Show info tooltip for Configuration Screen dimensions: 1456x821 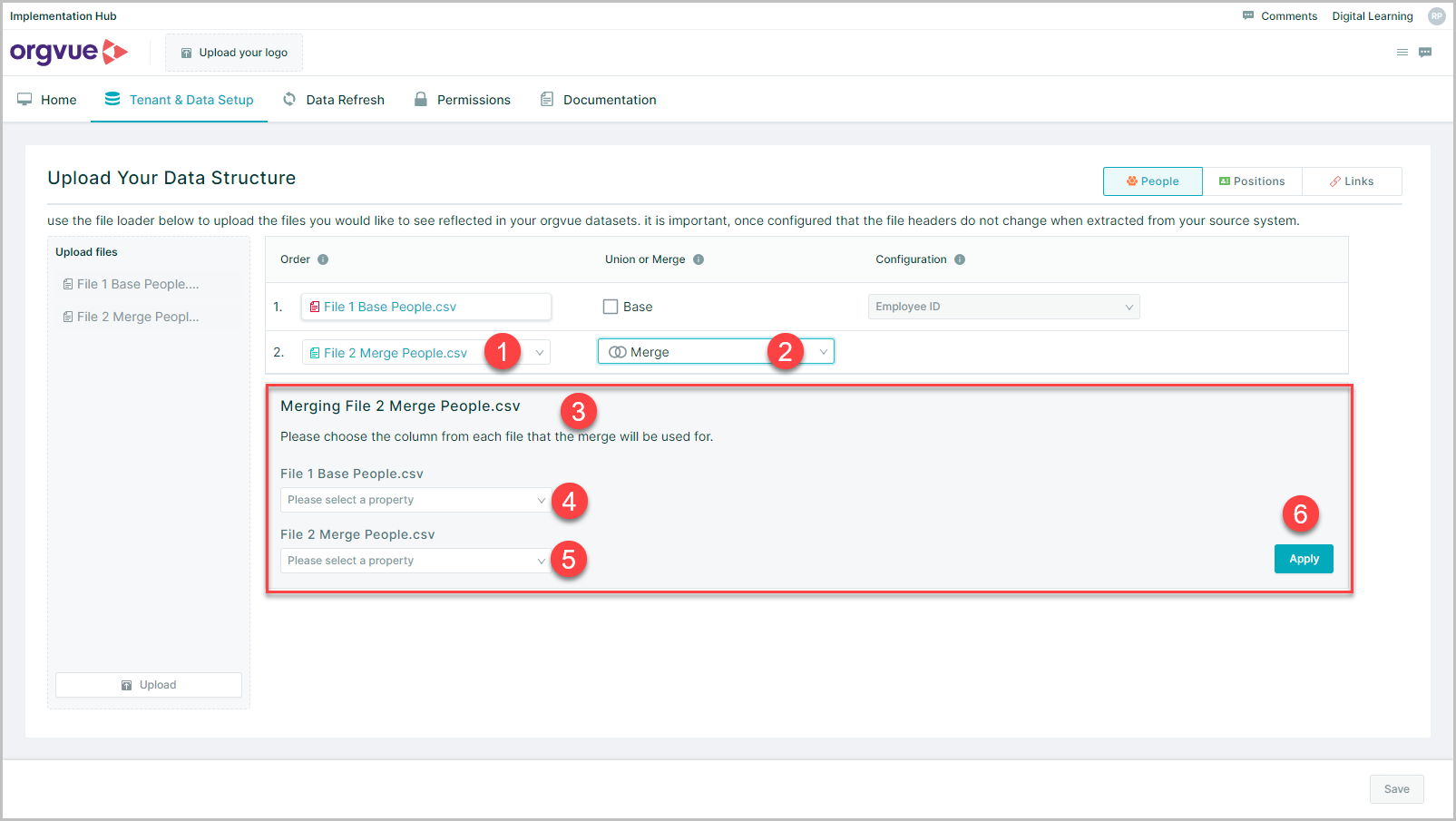click(960, 259)
